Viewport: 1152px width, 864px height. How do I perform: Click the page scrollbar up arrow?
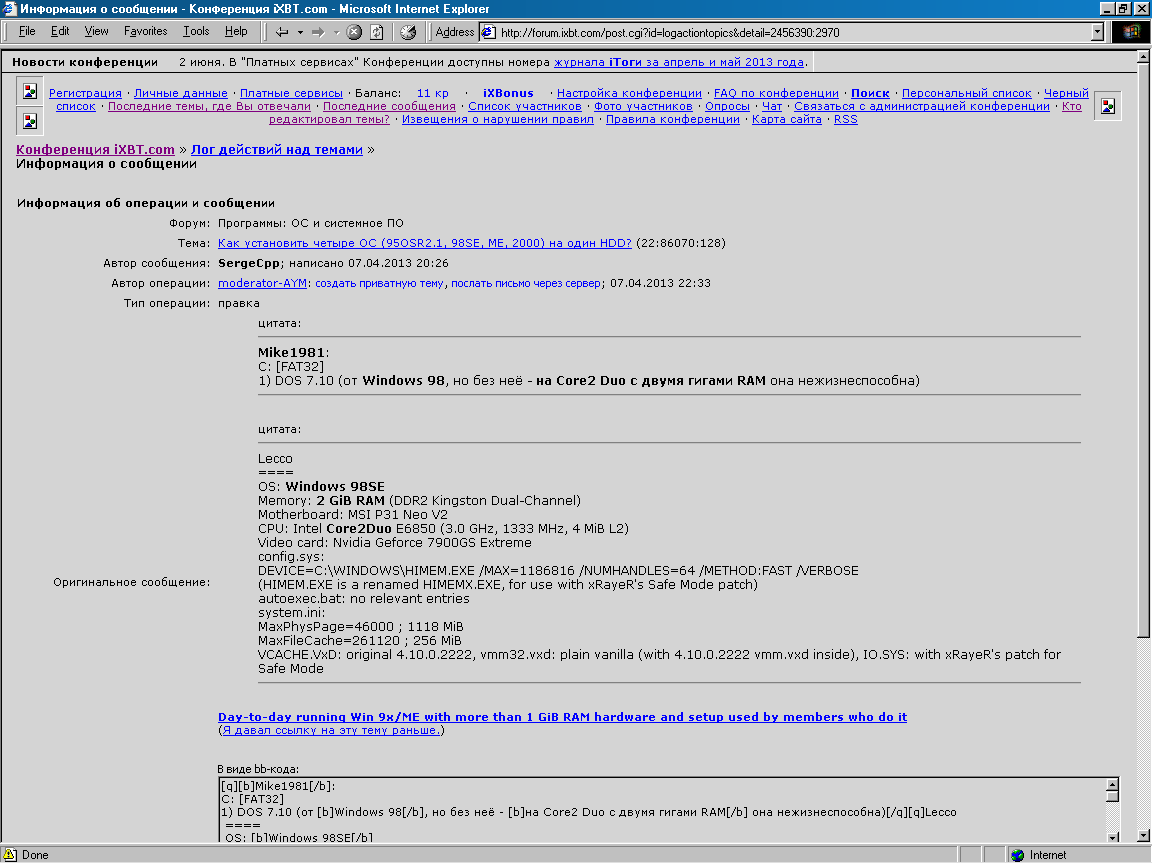[x=1143, y=56]
